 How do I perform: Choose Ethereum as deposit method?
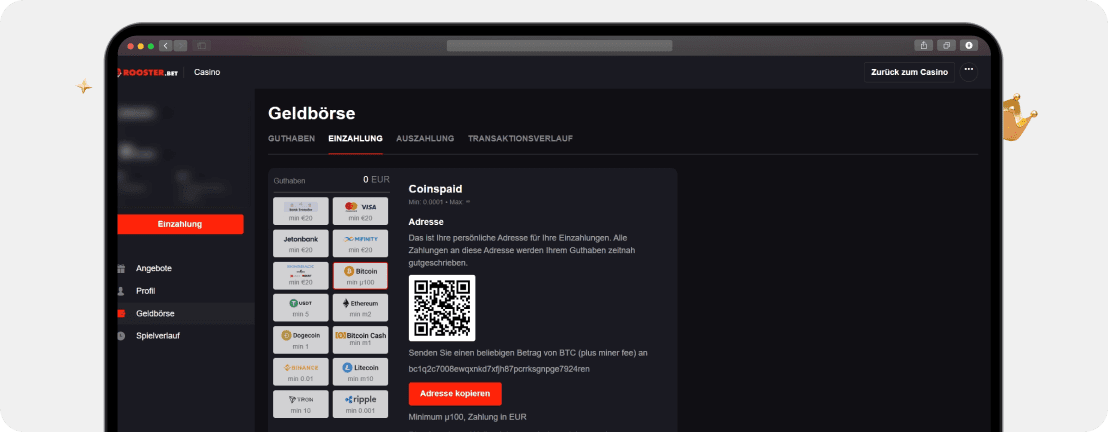(x=360, y=307)
